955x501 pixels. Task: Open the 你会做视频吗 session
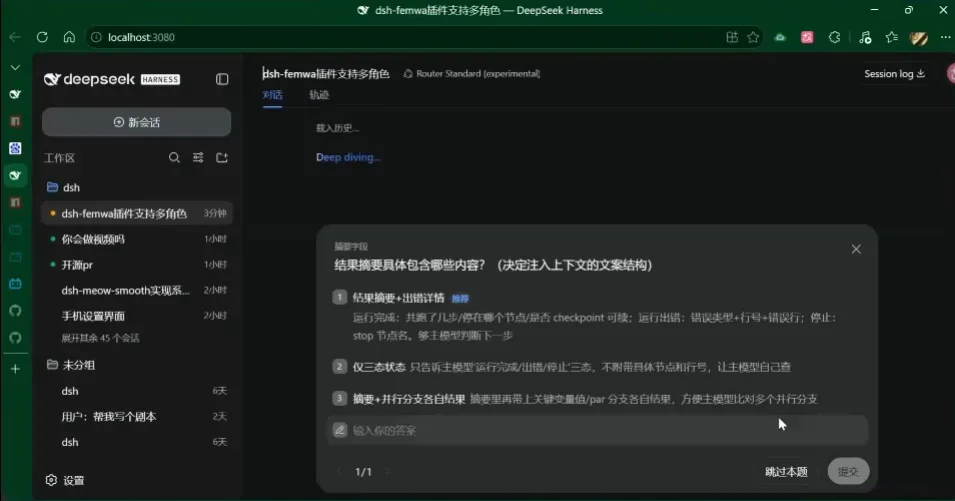tap(136, 239)
